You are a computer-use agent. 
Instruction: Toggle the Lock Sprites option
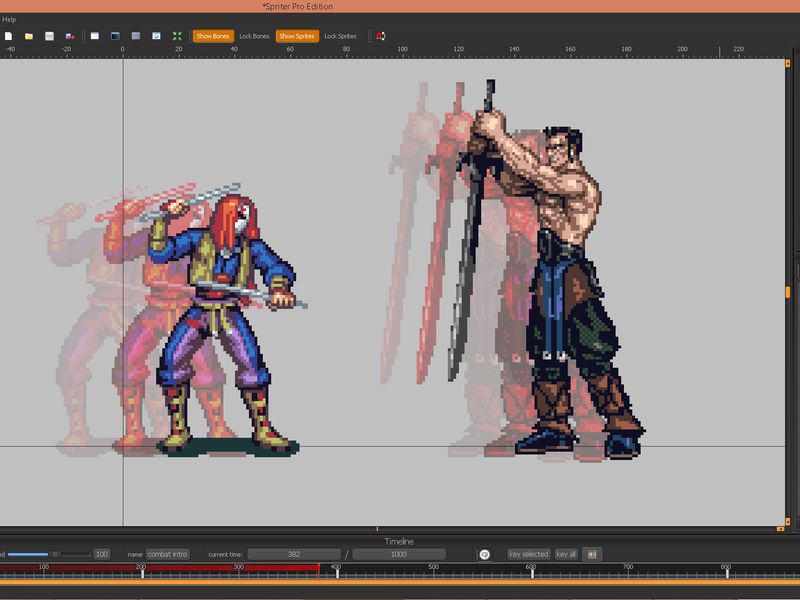click(340, 36)
